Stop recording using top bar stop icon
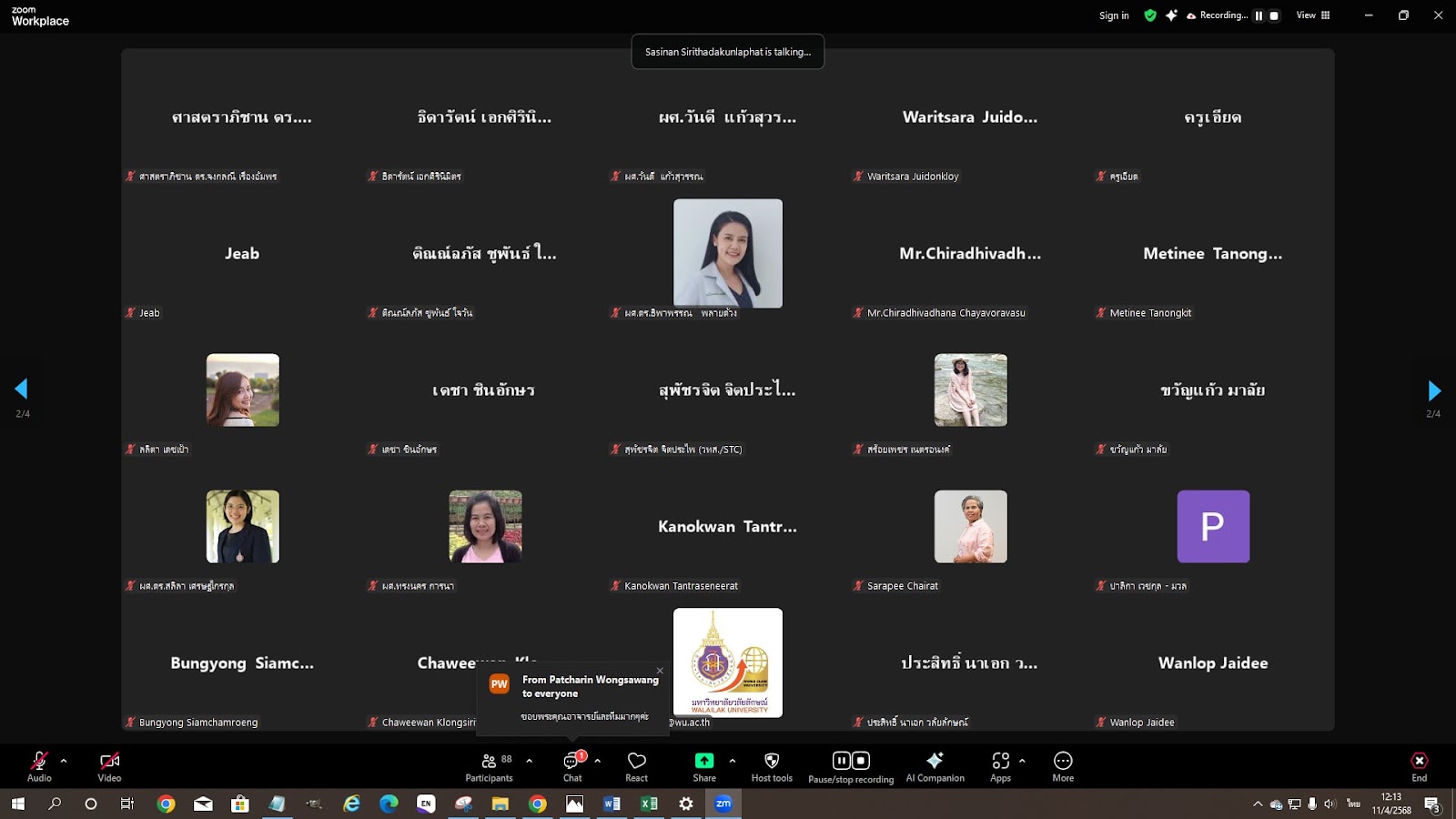Viewport: 1456px width, 819px height. click(1274, 15)
